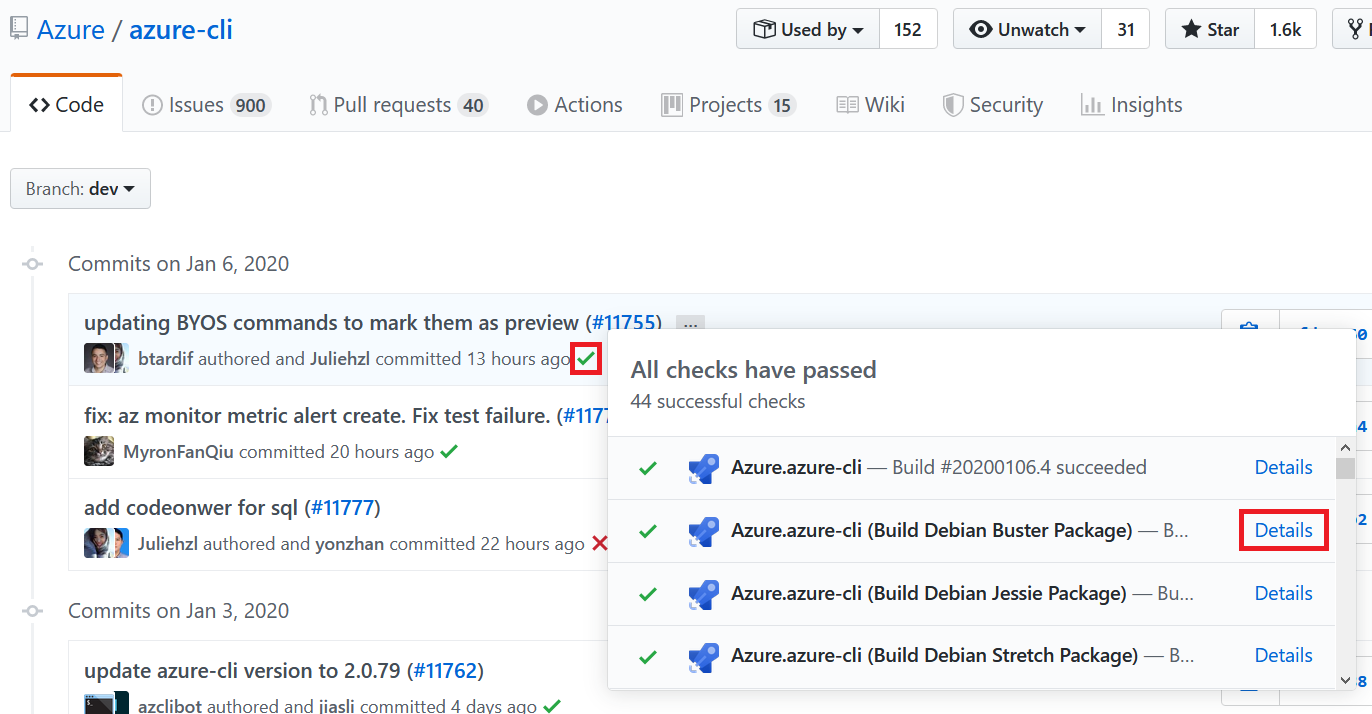Switch to the Issues tab
Image resolution: width=1372 pixels, height=714 pixels.
point(206,105)
